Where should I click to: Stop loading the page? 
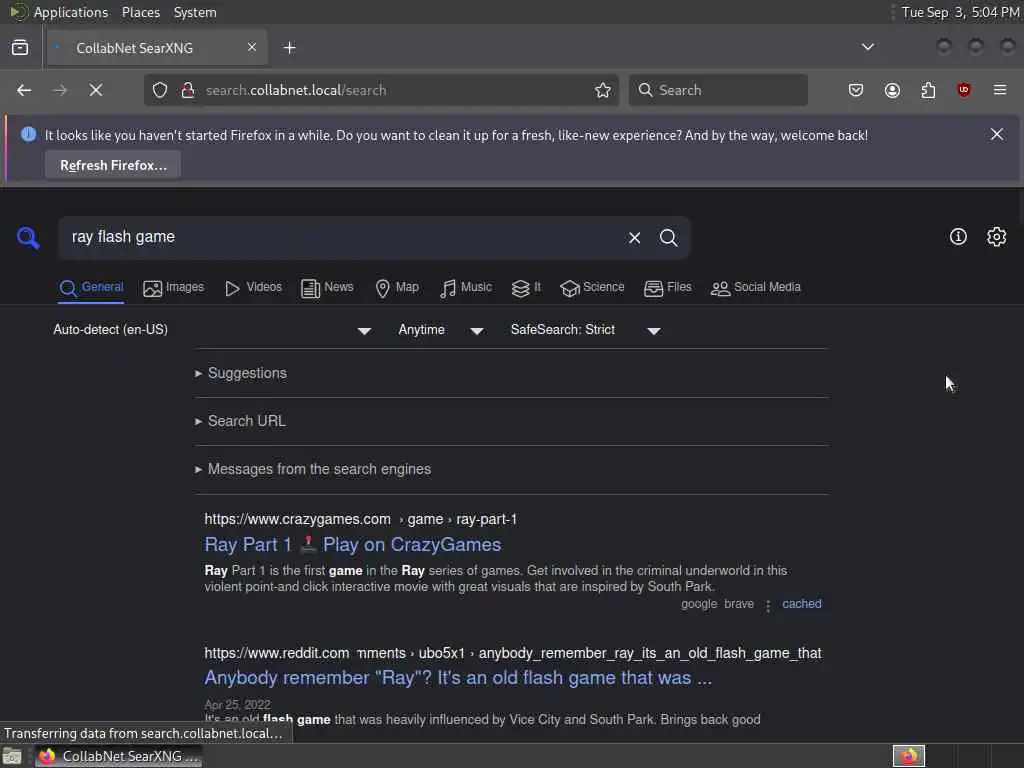tap(96, 90)
